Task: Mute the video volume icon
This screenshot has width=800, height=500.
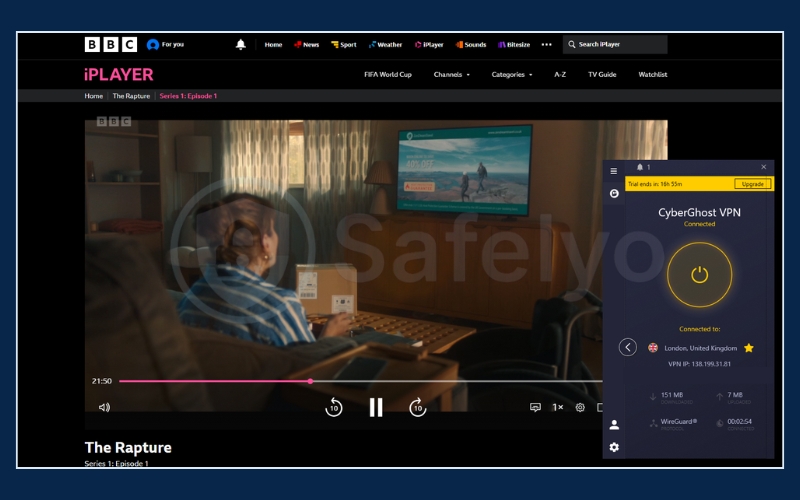Action: tap(104, 407)
